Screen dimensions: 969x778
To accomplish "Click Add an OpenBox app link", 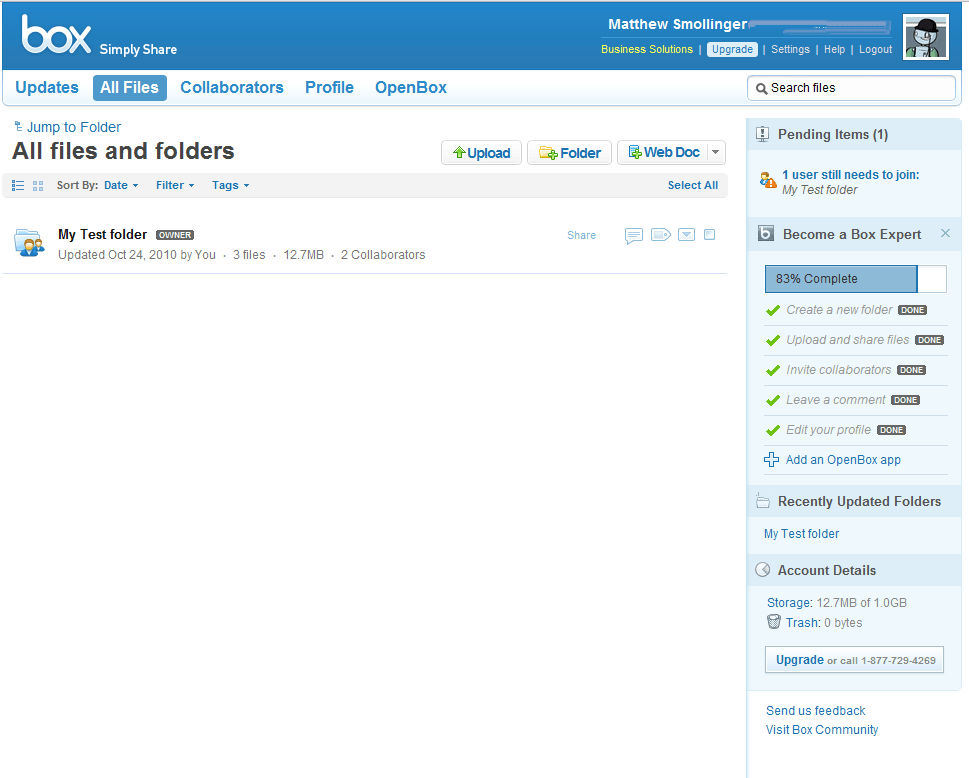I will [843, 460].
